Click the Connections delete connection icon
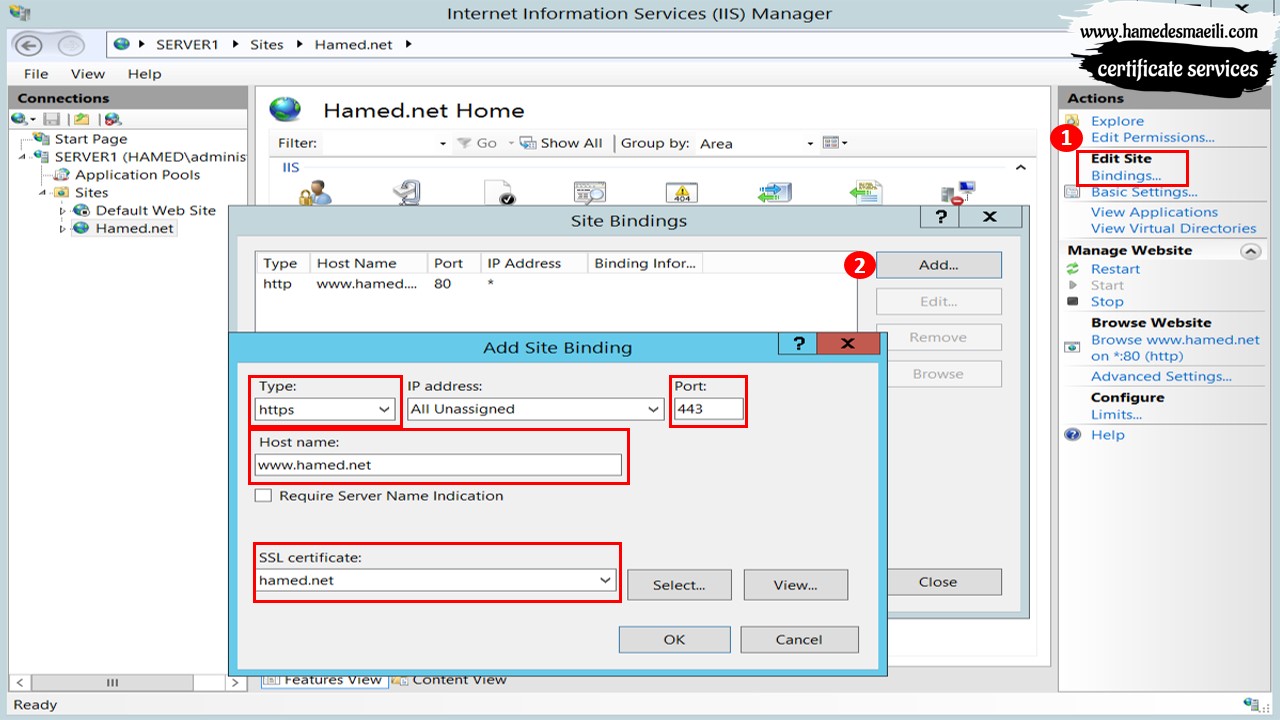1280x720 pixels. [x=113, y=119]
